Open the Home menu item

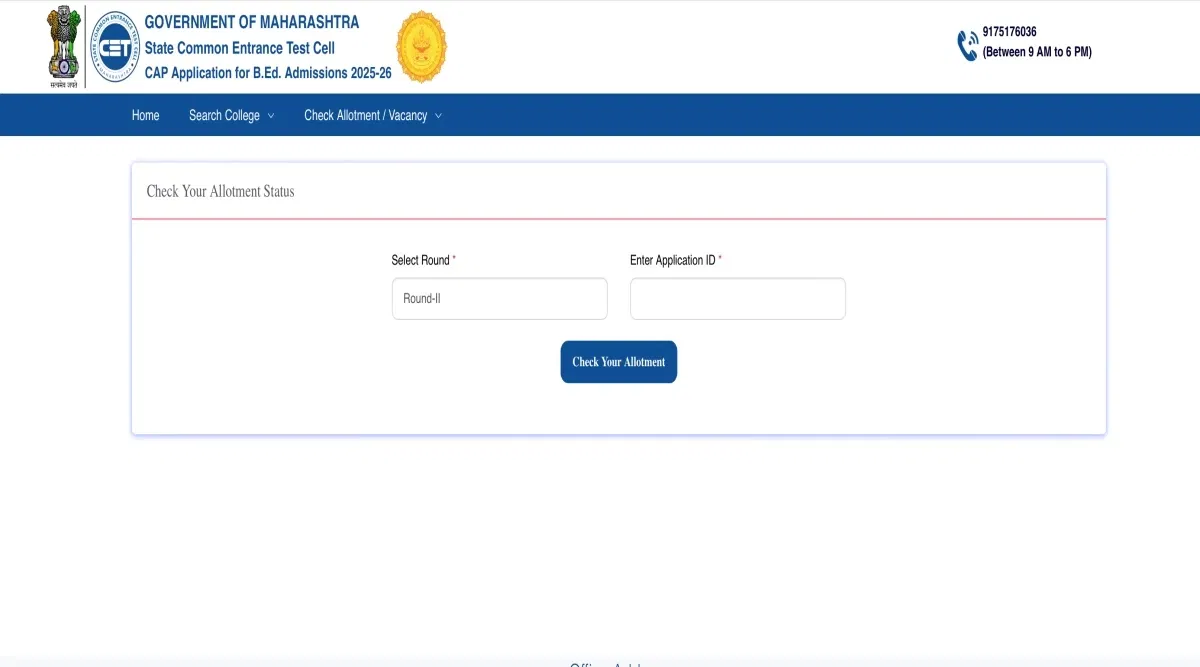(x=146, y=115)
